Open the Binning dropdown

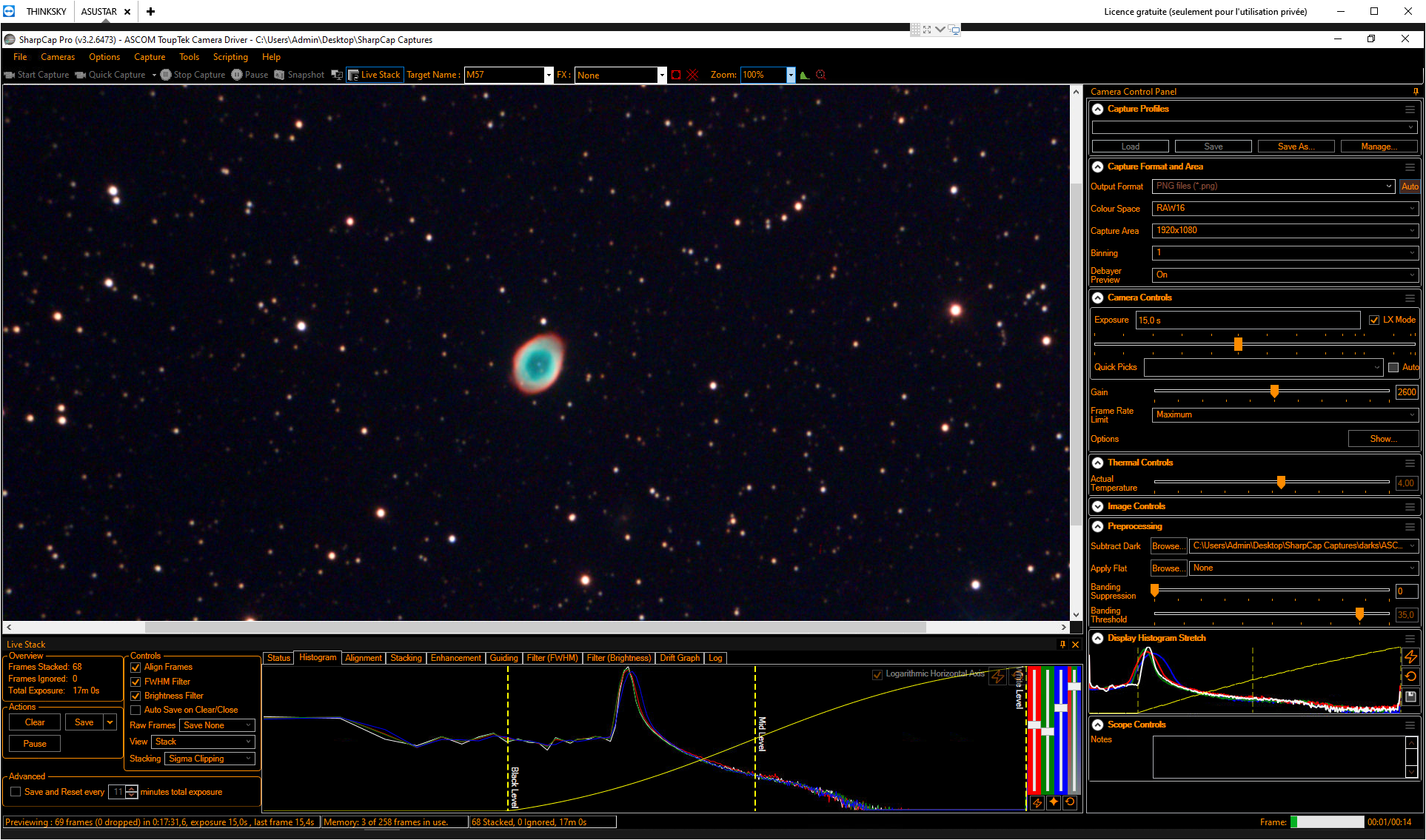pyautogui.click(x=1285, y=253)
